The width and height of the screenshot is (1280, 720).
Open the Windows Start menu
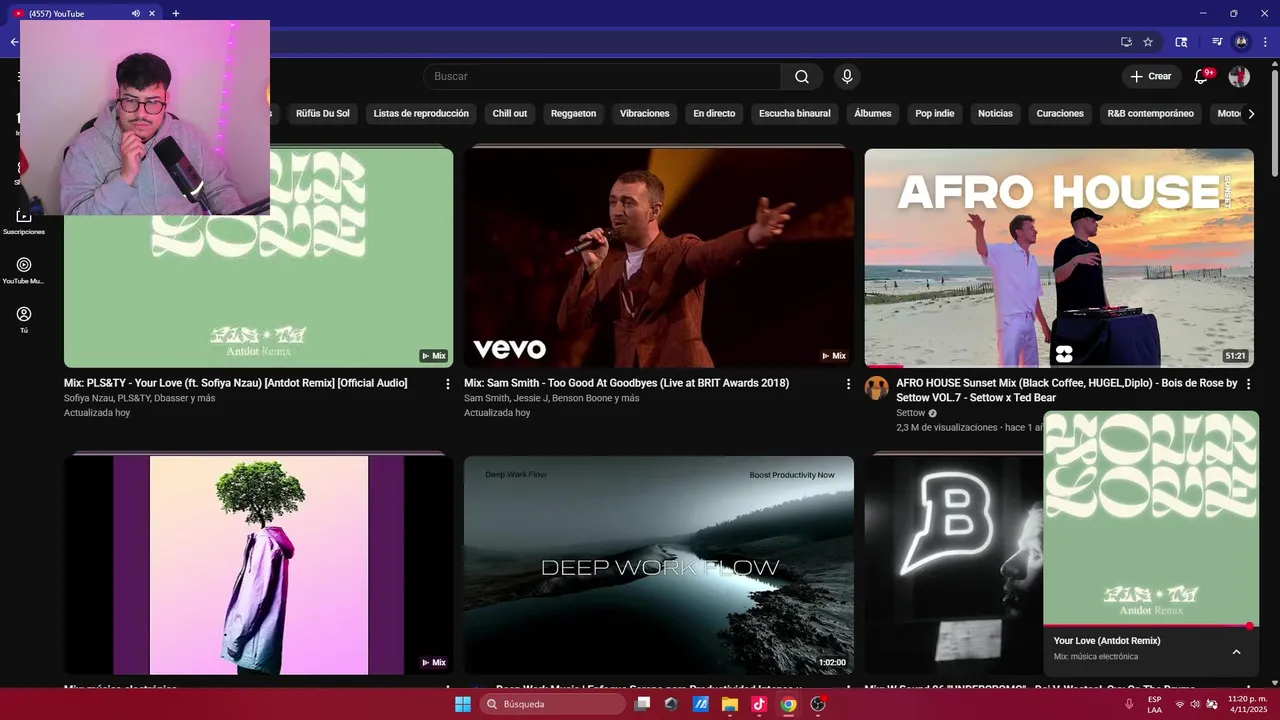[463, 704]
